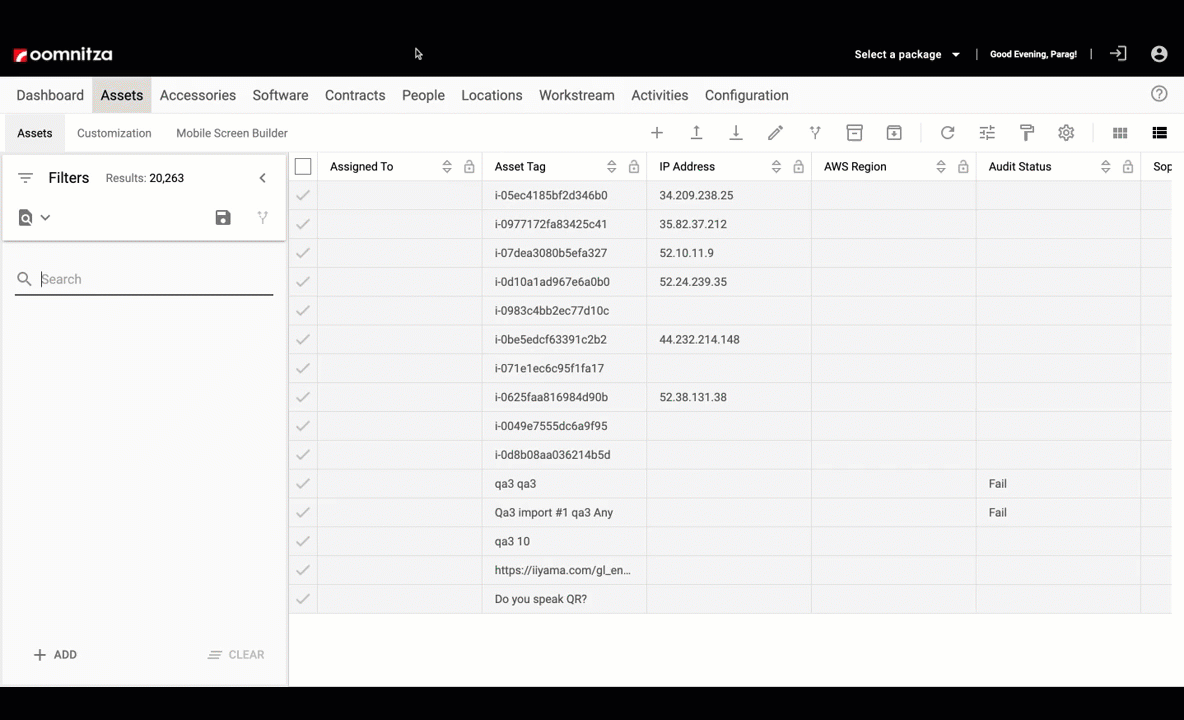Open the gear settings icon in toolbar
This screenshot has width=1184, height=720.
(1066, 133)
